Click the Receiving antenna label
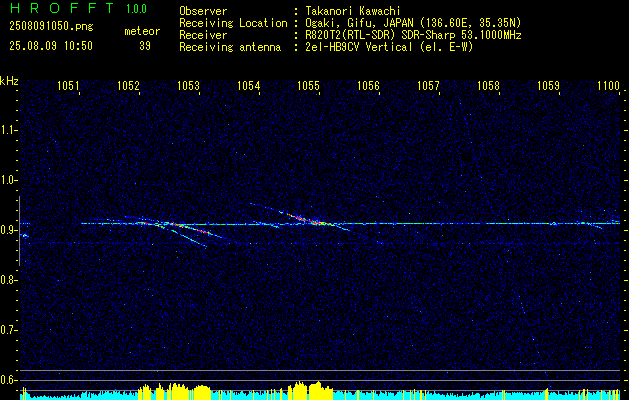The width and height of the screenshot is (629, 400). [x=230, y=48]
